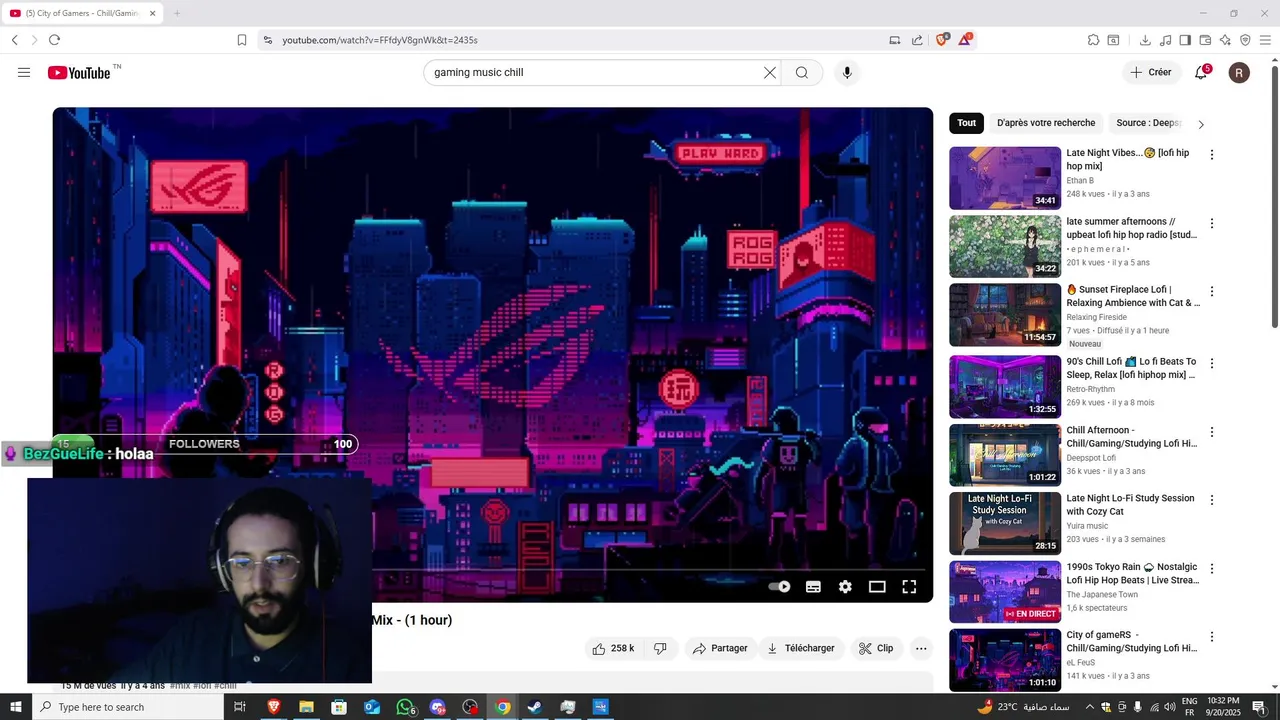This screenshot has height=720, width=1280.
Task: Open options for 90's Chill Lofi video
Action: [x=1212, y=364]
